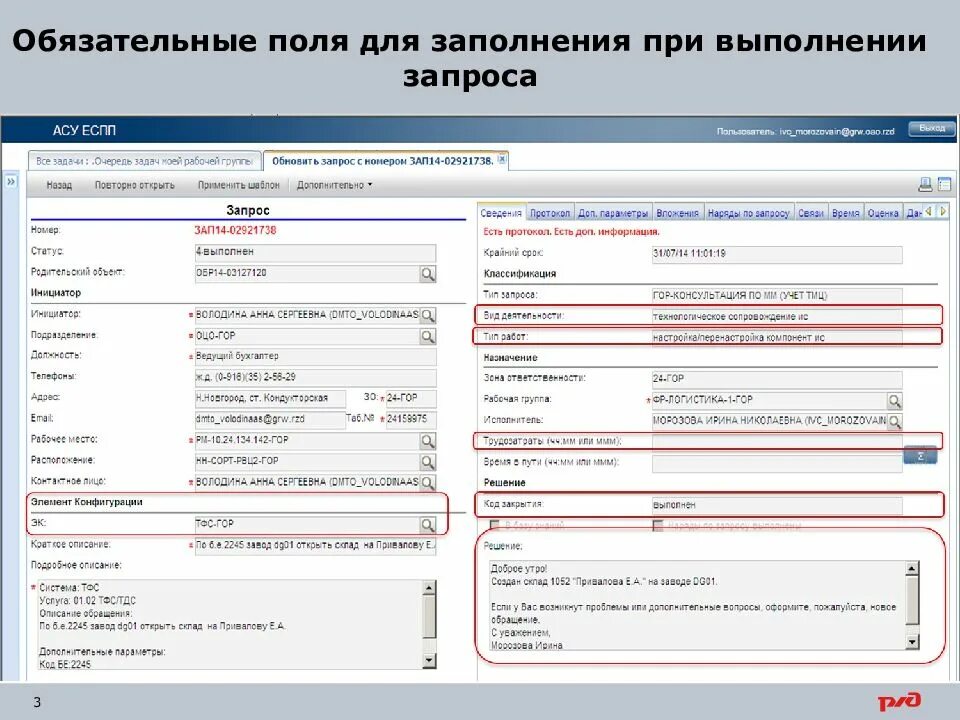960x720 pixels.
Task: Click inside the Решение text area
Action: click(x=697, y=605)
